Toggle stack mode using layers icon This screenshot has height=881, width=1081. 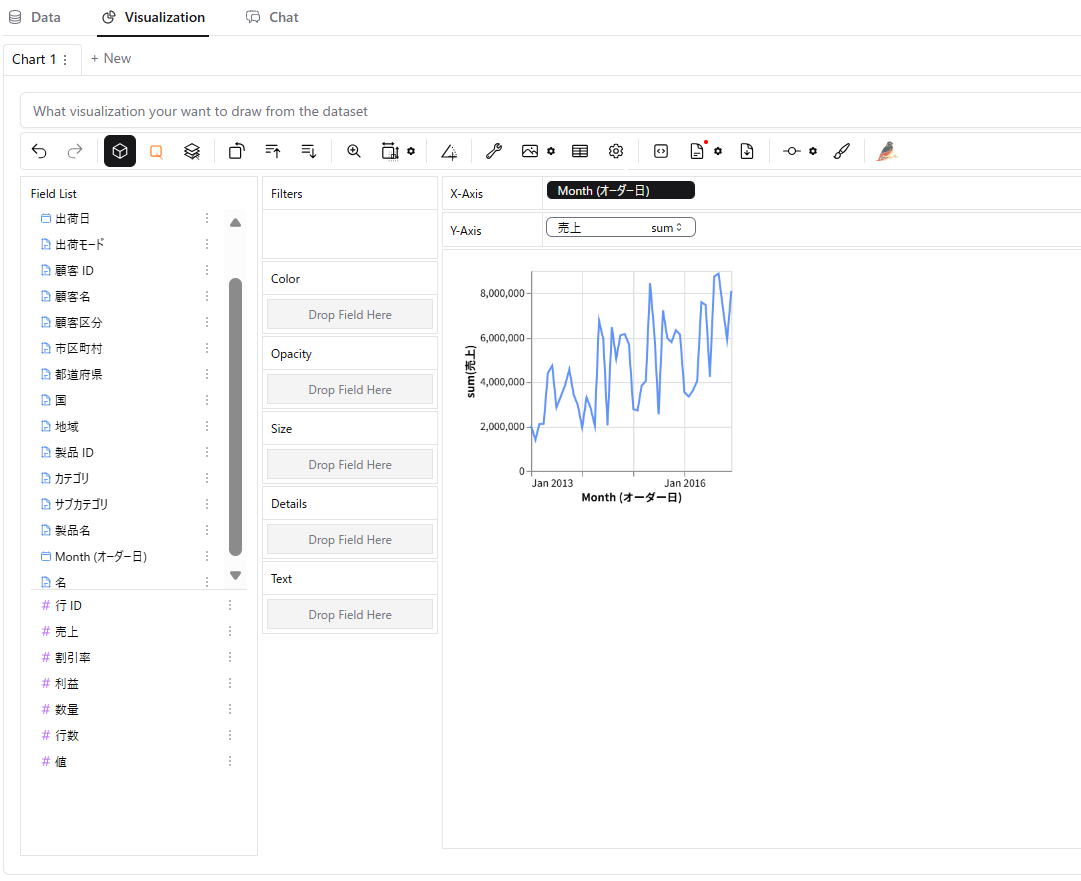click(x=190, y=150)
